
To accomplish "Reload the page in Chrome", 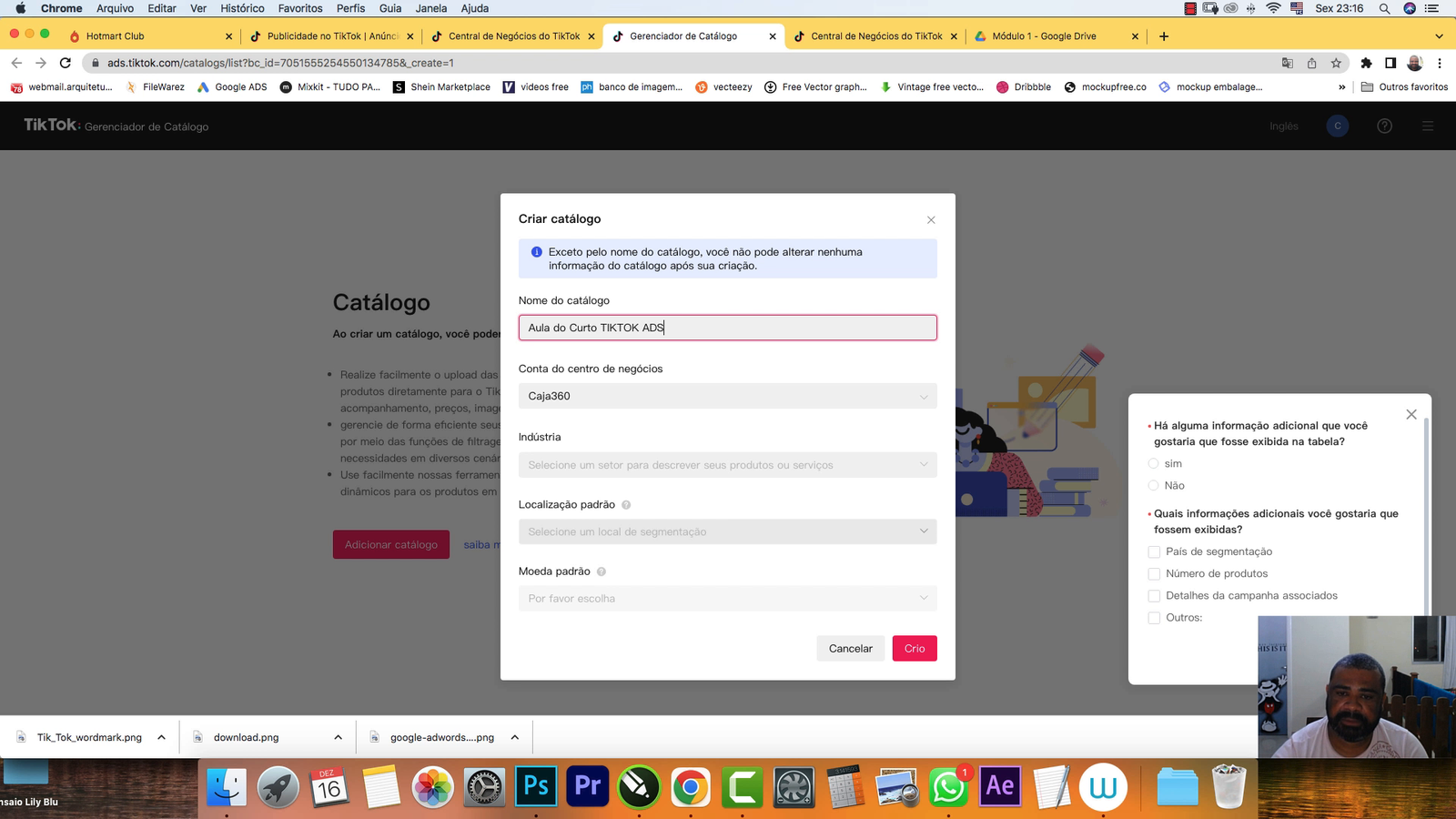I will [65, 63].
